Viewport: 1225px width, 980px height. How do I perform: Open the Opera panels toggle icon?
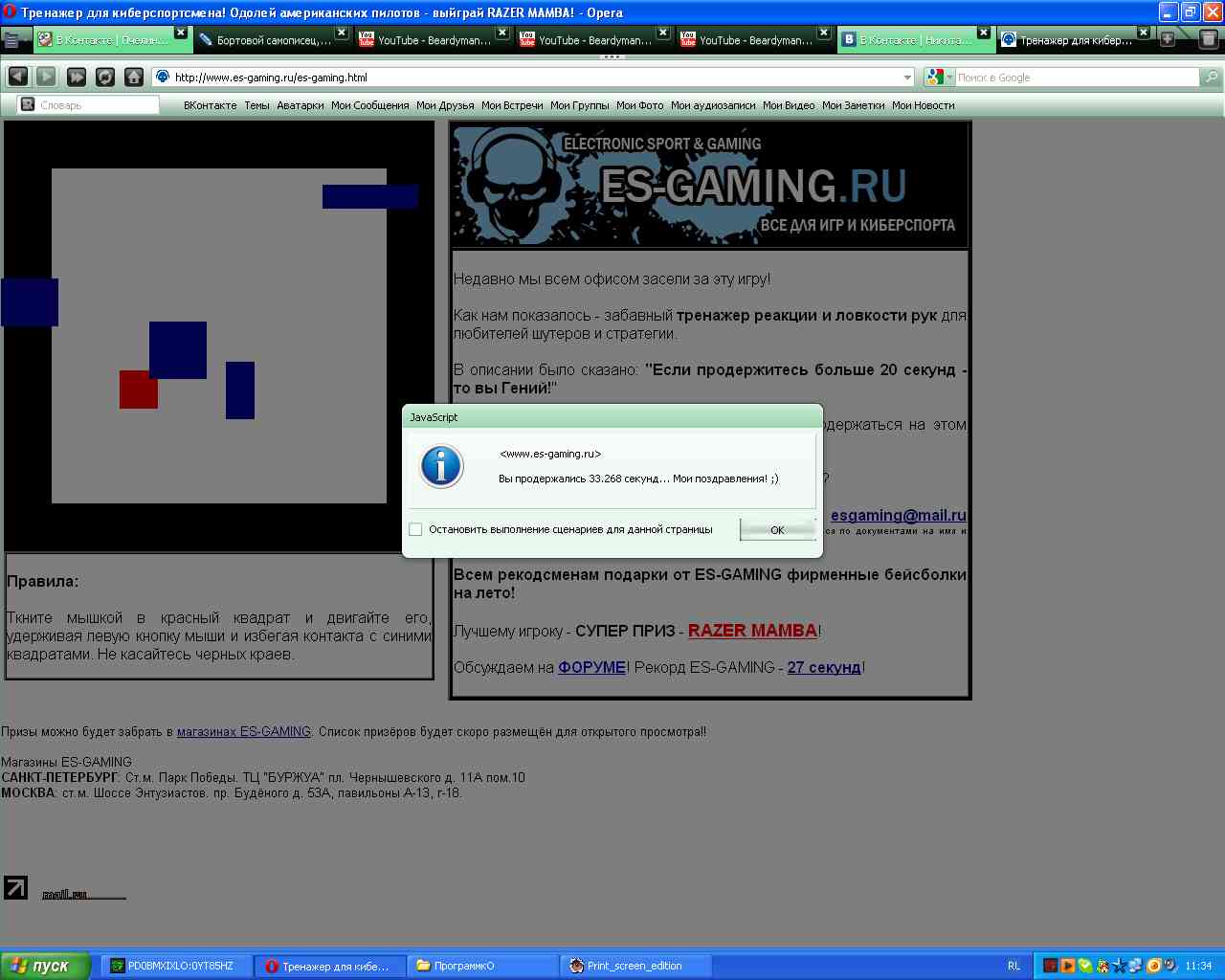[x=11, y=39]
